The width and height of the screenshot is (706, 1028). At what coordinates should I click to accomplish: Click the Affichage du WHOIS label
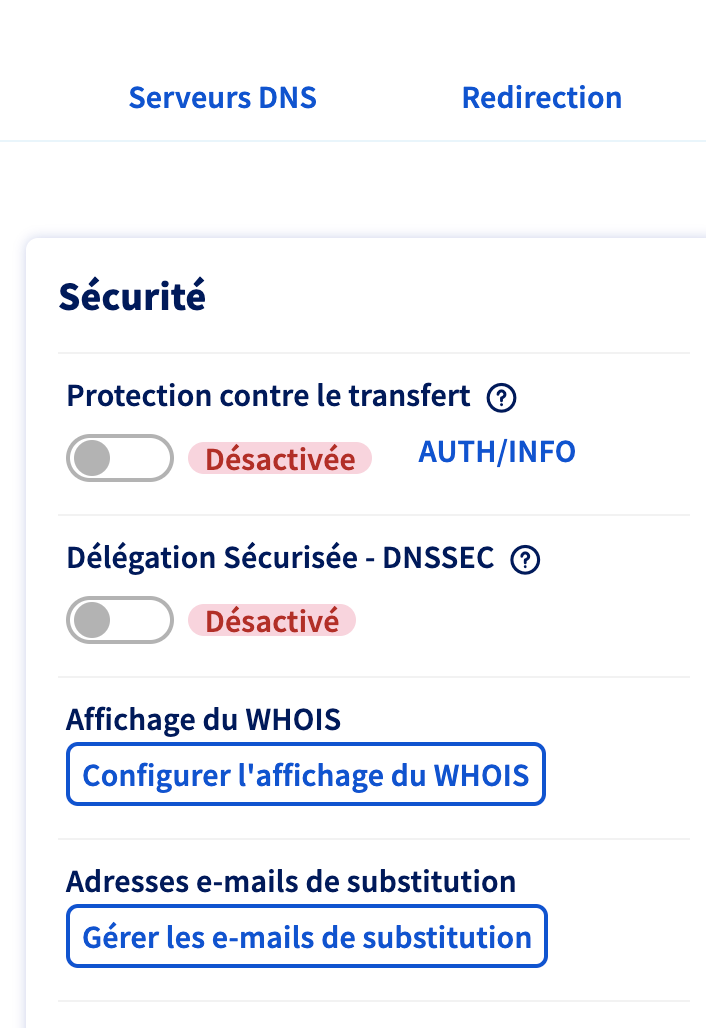pos(204,719)
